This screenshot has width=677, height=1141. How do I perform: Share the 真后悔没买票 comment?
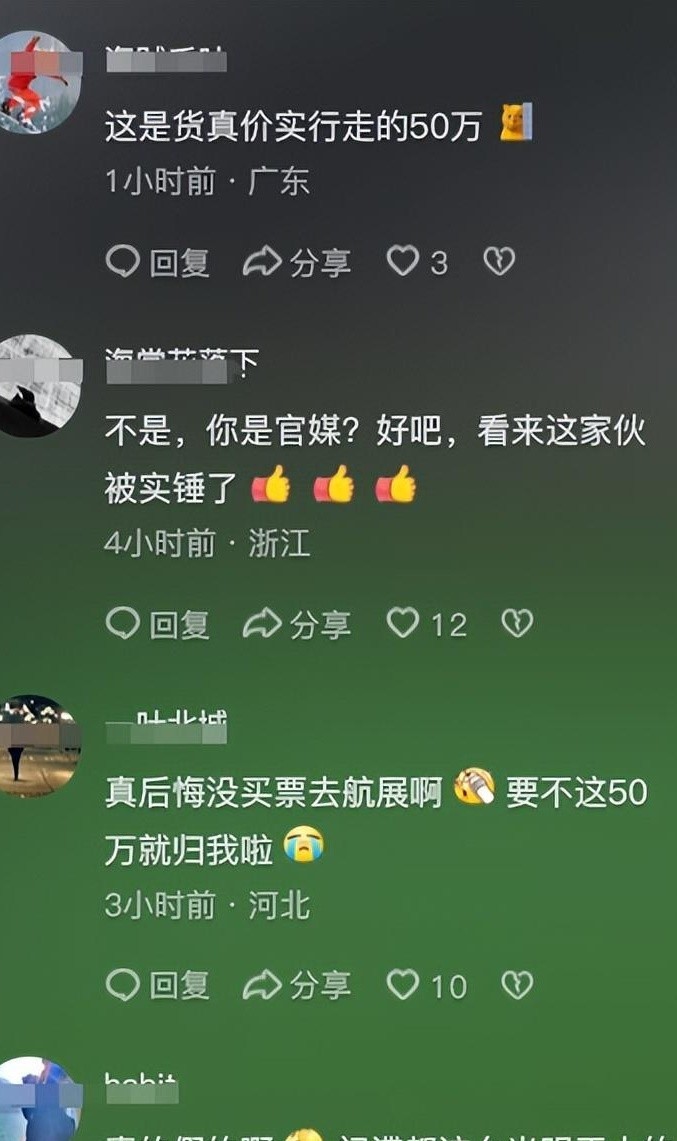pos(297,986)
